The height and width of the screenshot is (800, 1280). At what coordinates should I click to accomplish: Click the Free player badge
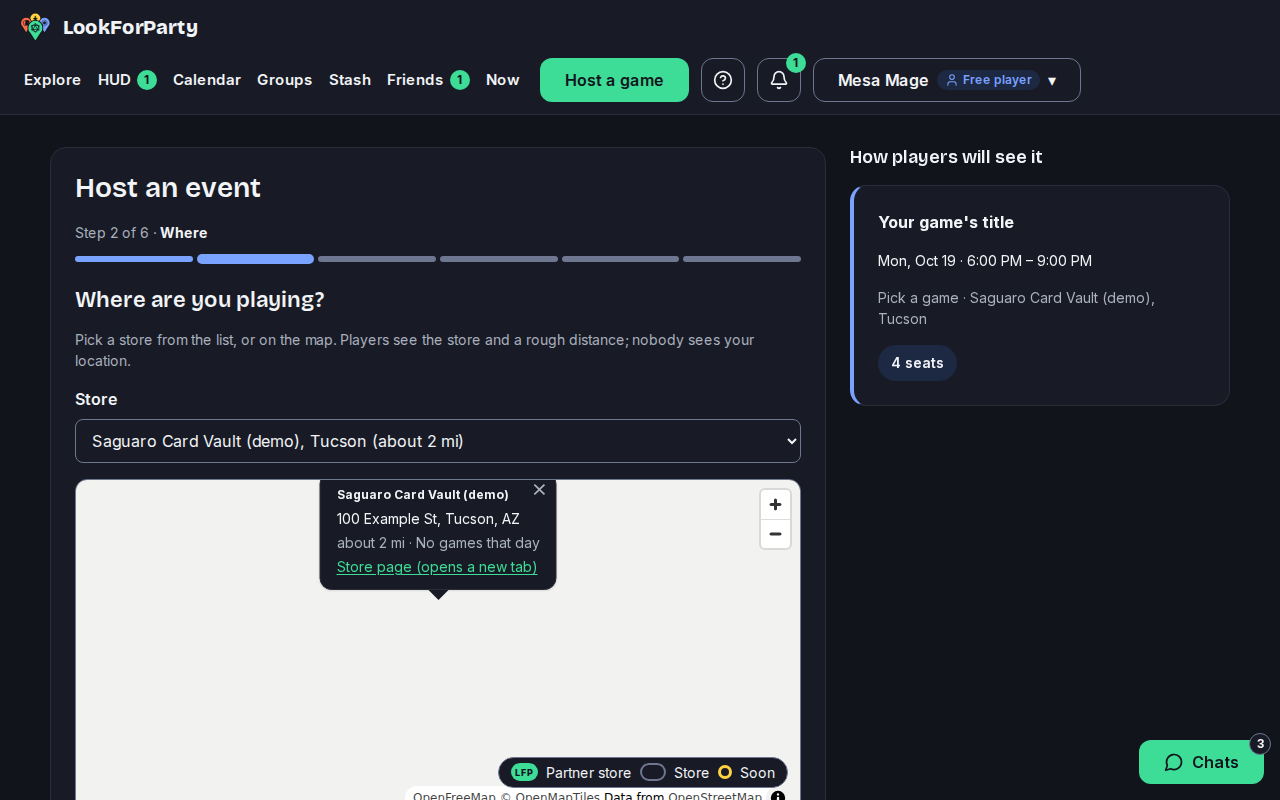point(989,80)
